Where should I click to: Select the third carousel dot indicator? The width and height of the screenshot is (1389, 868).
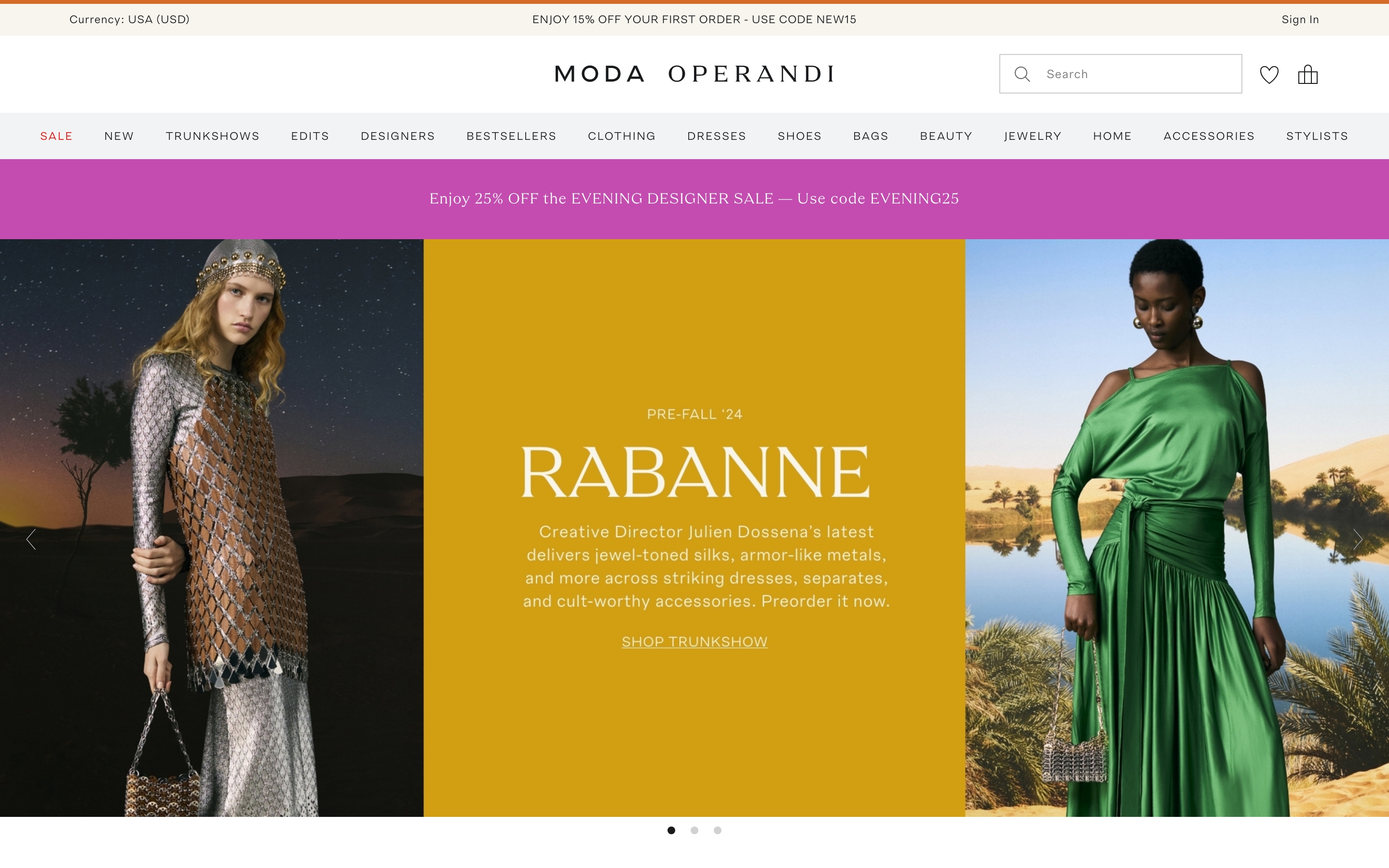(718, 830)
